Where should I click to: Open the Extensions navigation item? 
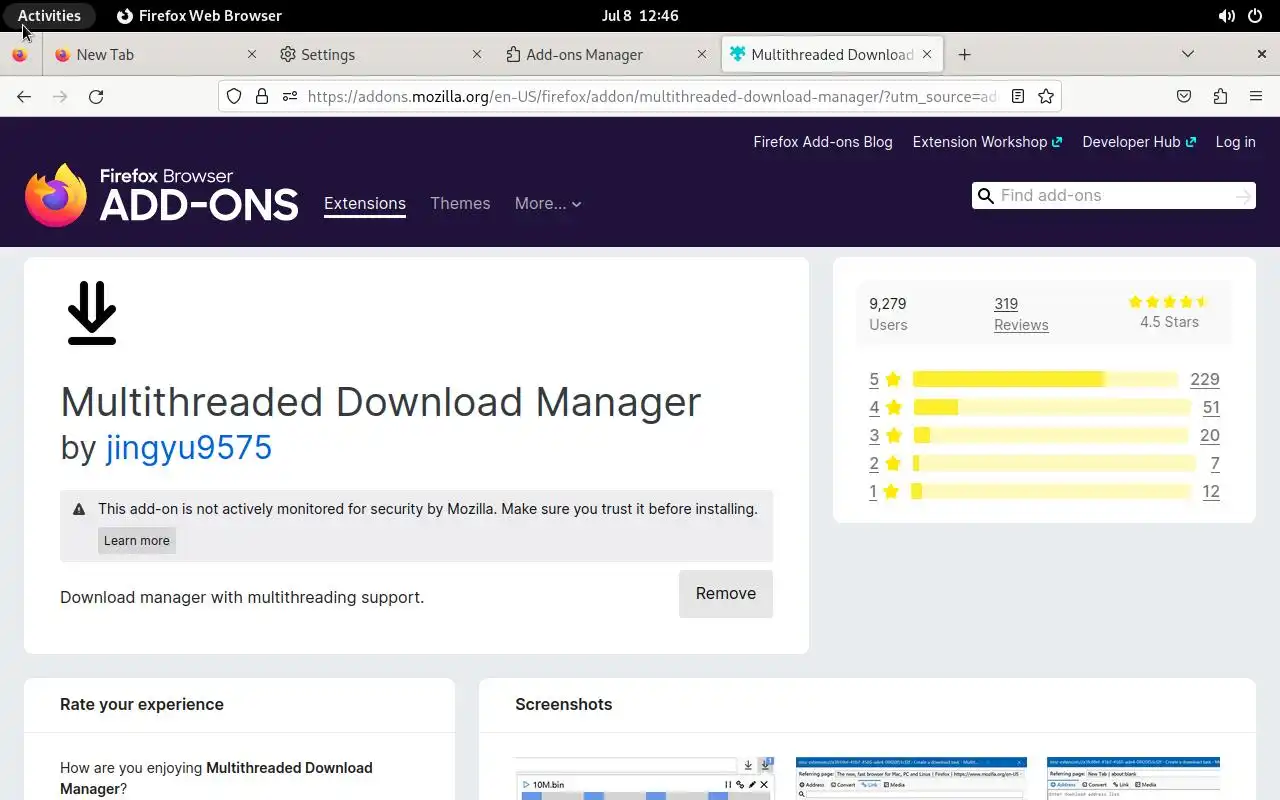pyautogui.click(x=365, y=204)
